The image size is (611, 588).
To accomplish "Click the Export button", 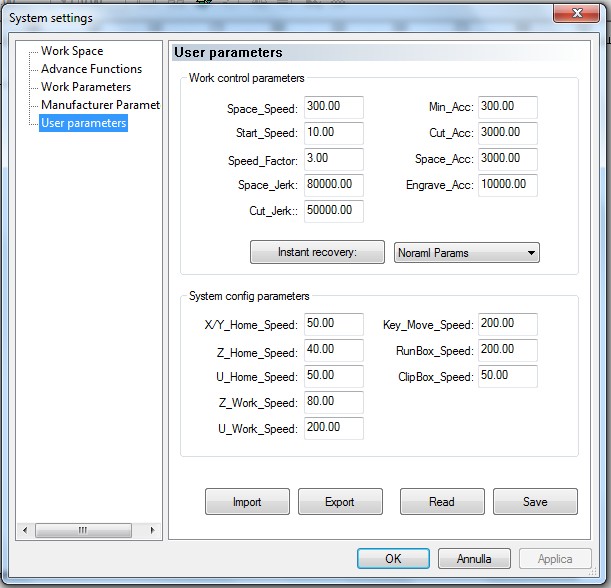I will pyautogui.click(x=340, y=502).
